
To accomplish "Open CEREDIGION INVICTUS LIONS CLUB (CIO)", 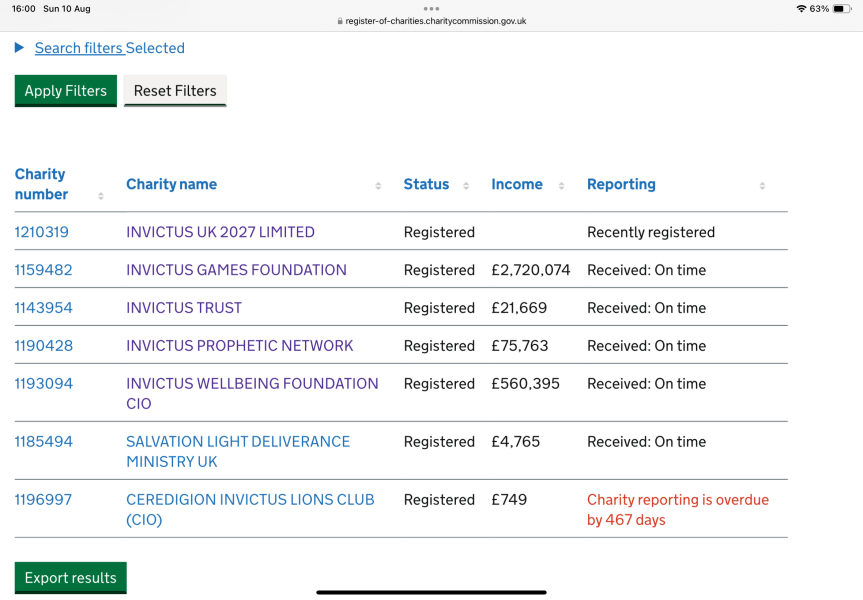I will (250, 510).
